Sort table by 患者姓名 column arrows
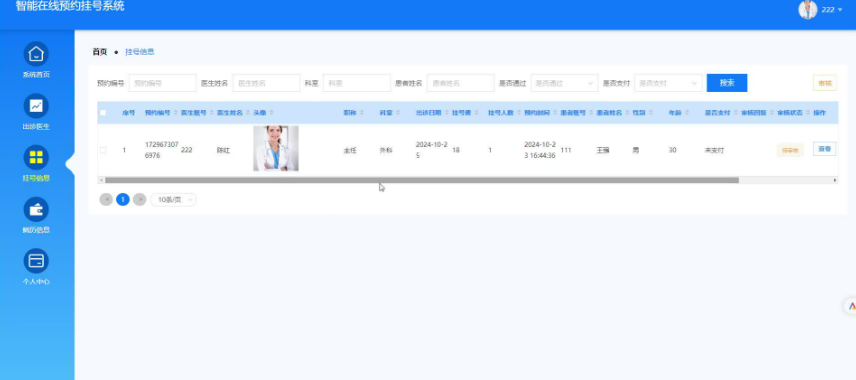This screenshot has height=380, width=856. pyautogui.click(x=627, y=113)
